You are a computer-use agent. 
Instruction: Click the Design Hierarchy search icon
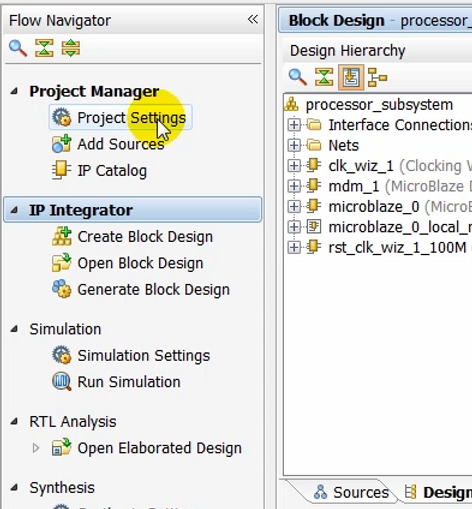point(298,77)
